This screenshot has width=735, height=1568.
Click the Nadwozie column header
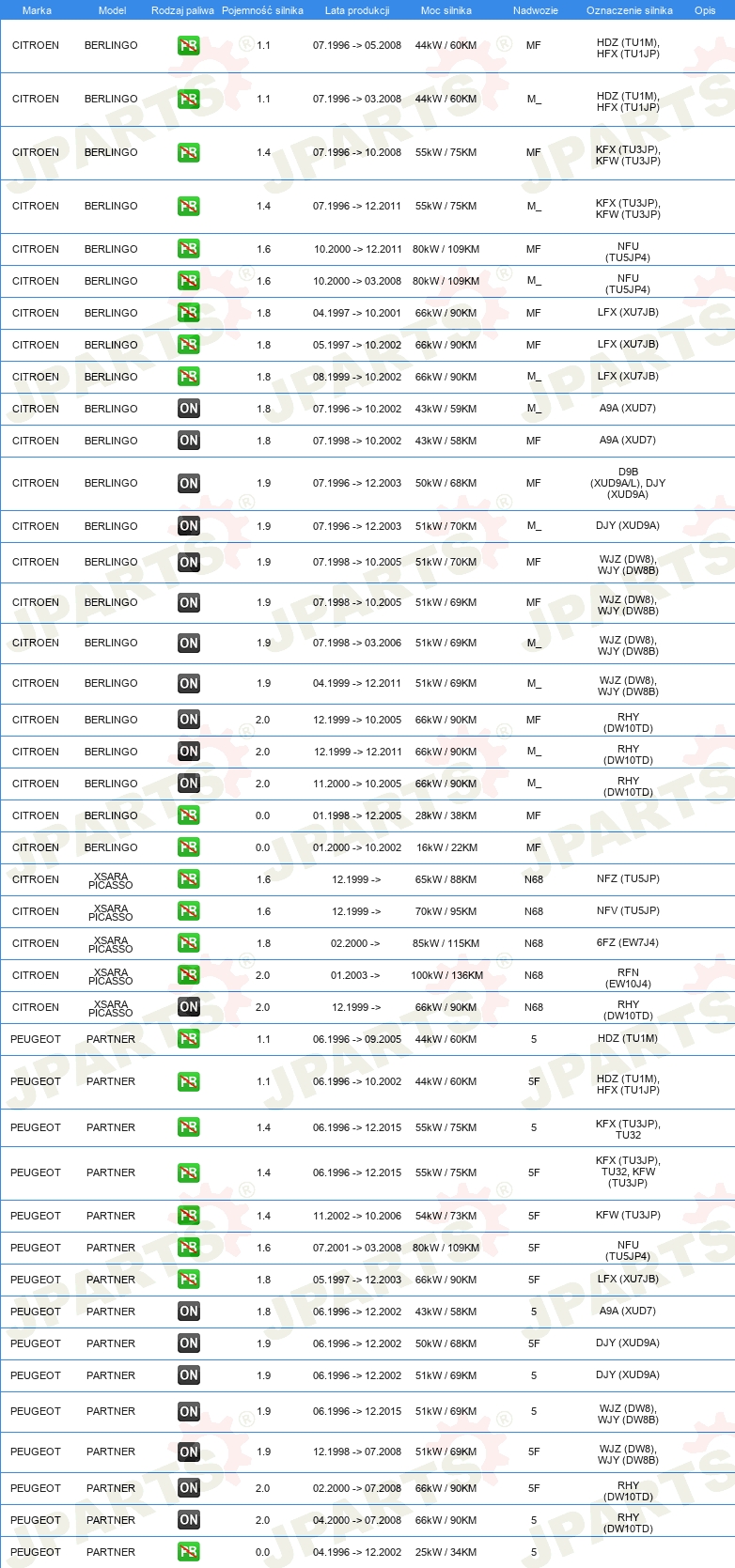pyautogui.click(x=536, y=10)
